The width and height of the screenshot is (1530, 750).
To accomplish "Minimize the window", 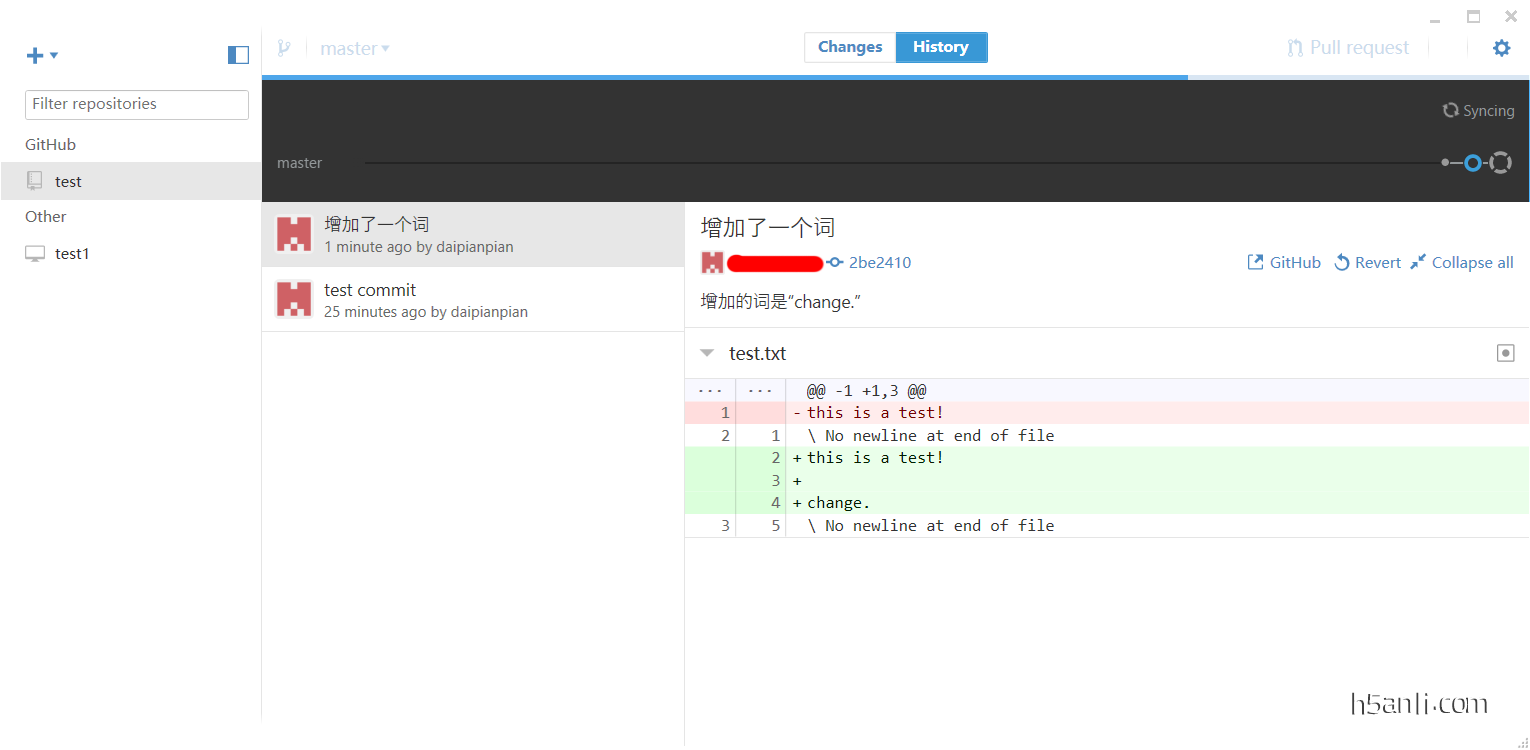I will 1435,20.
